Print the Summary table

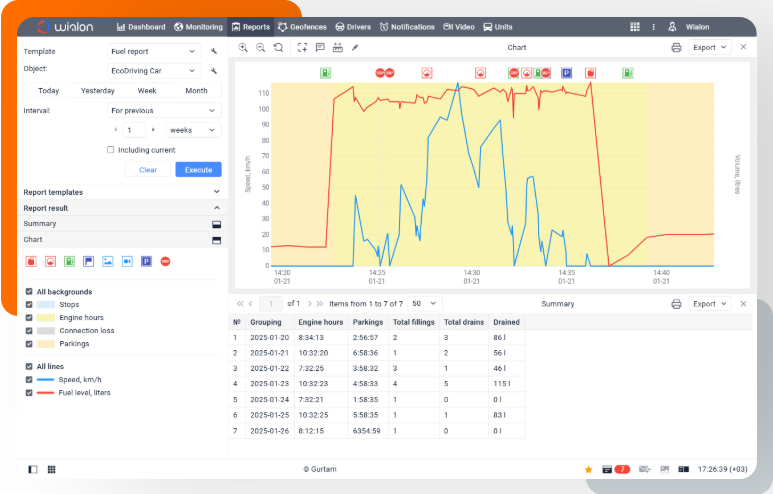point(676,304)
